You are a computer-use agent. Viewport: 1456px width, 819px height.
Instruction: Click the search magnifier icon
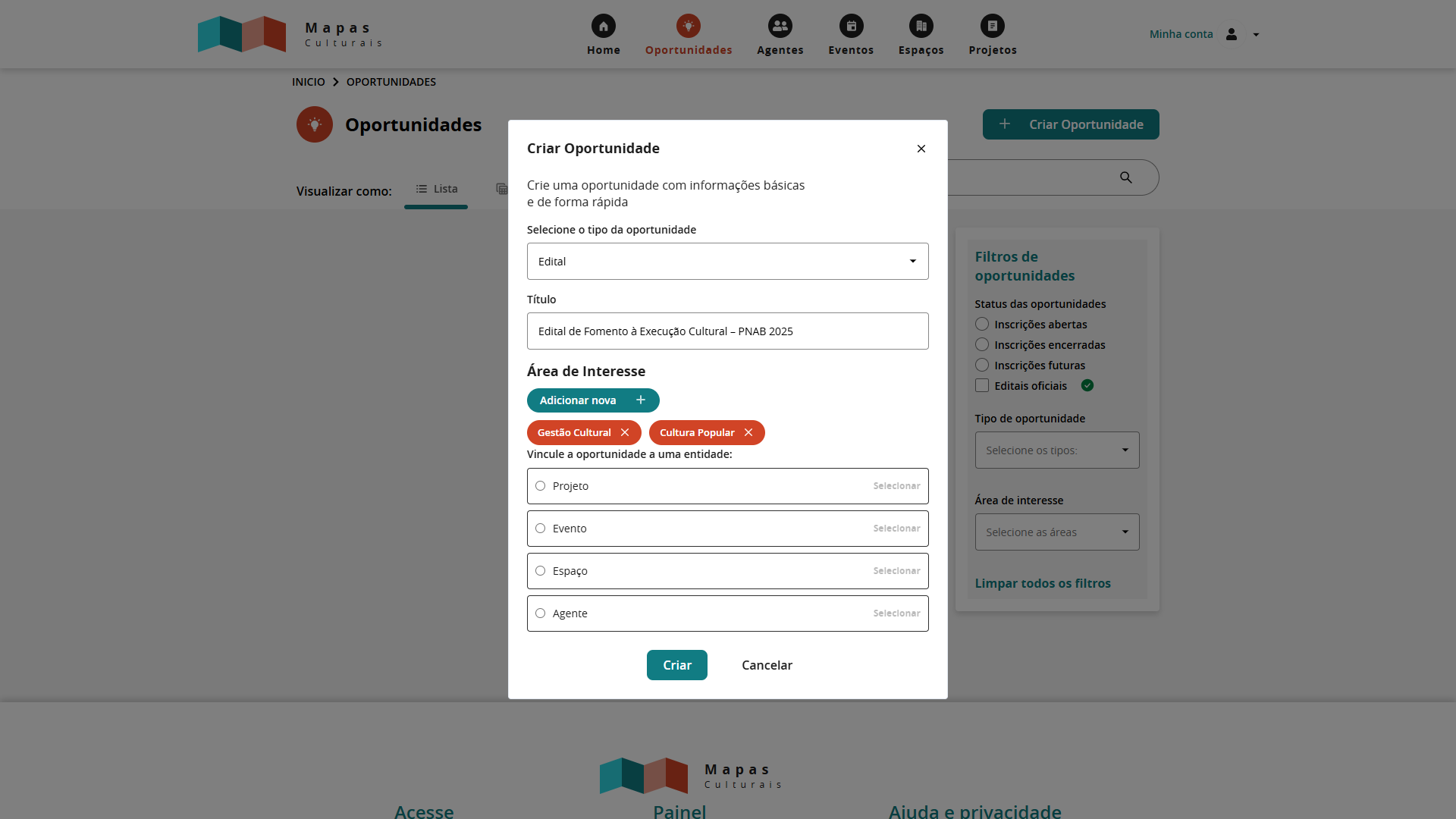pyautogui.click(x=1126, y=177)
